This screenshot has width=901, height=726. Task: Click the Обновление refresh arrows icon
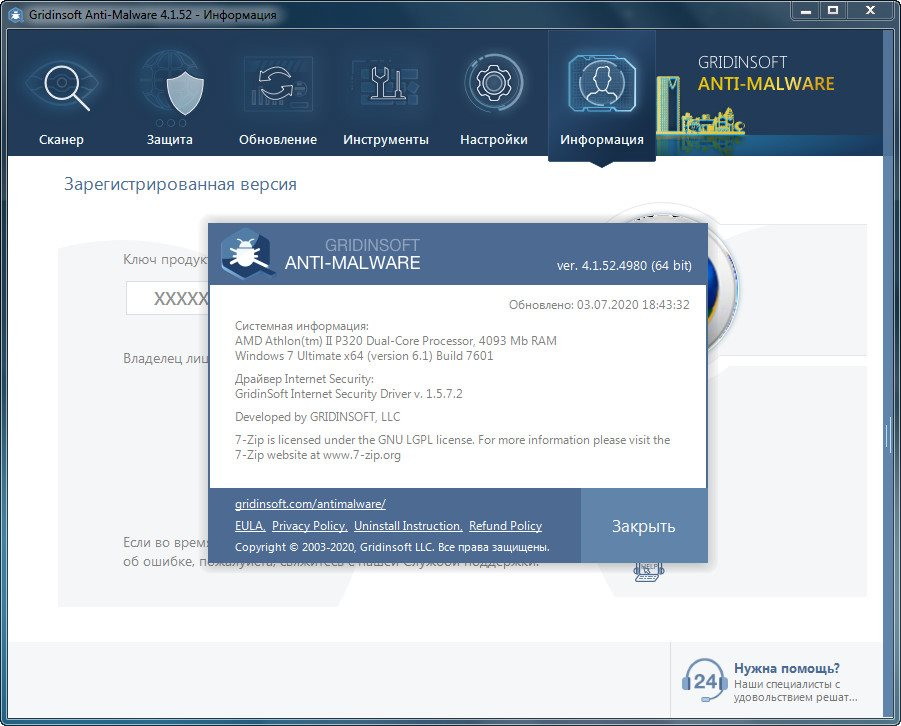278,84
